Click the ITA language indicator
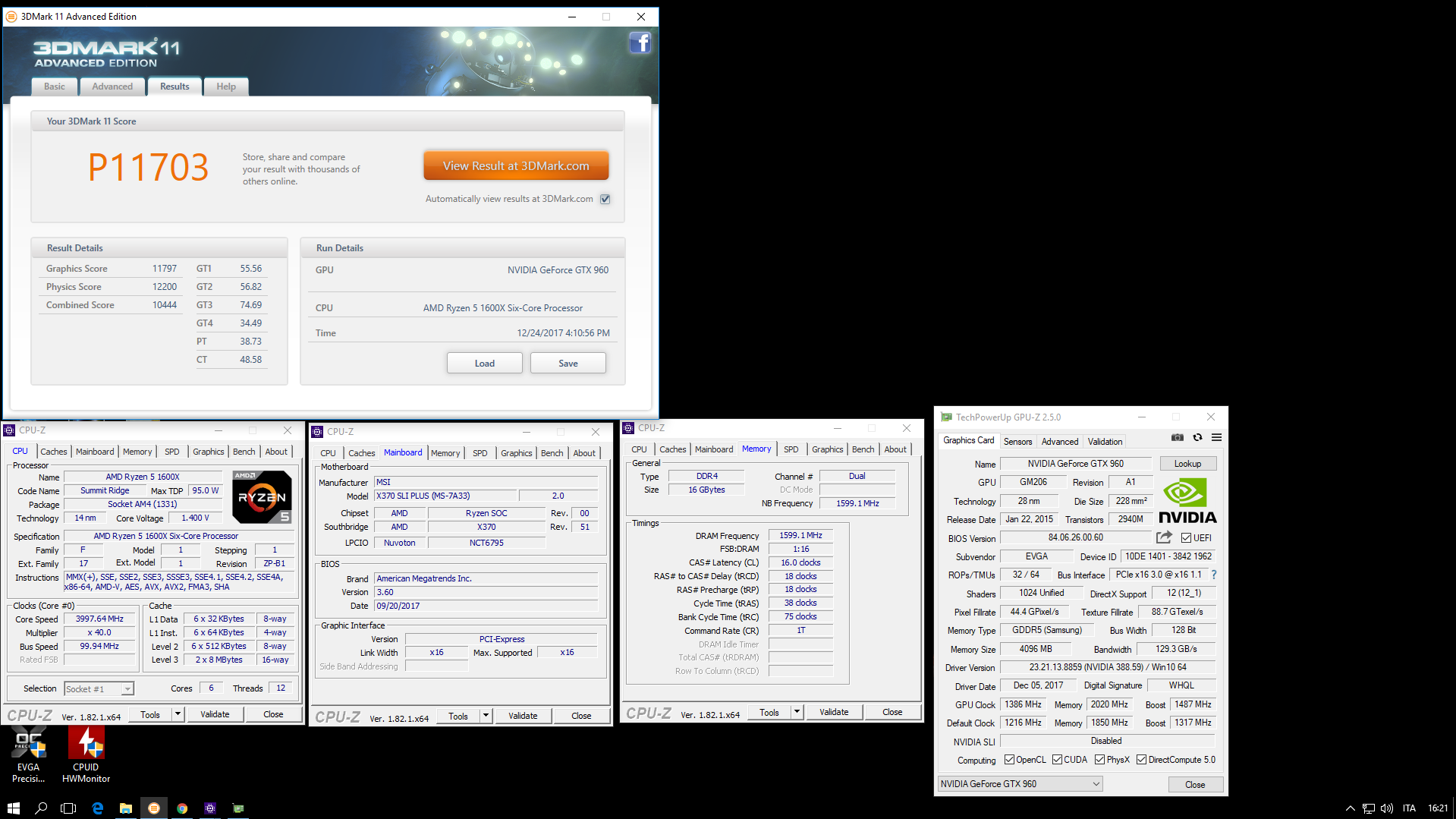Image resolution: width=1456 pixels, height=819 pixels. click(1409, 808)
